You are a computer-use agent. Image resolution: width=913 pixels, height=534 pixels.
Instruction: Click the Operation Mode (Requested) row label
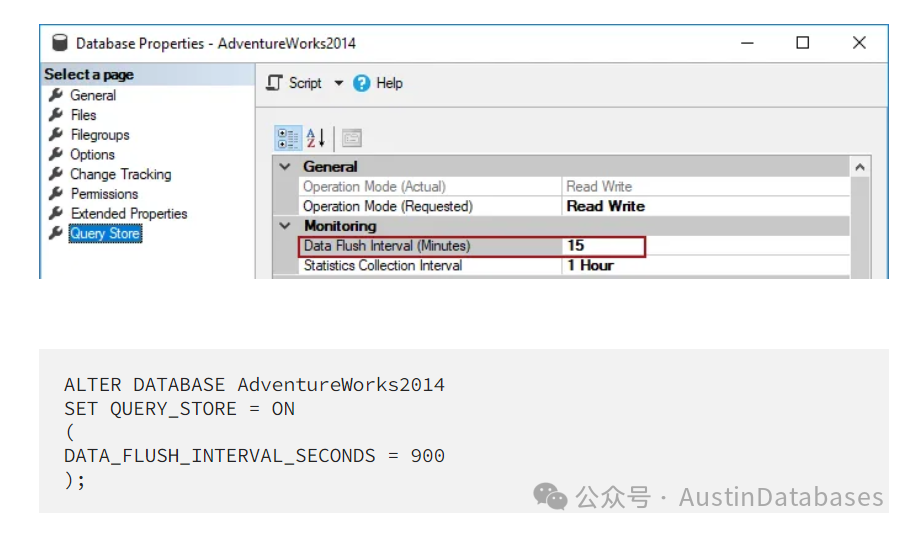pyautogui.click(x=387, y=207)
